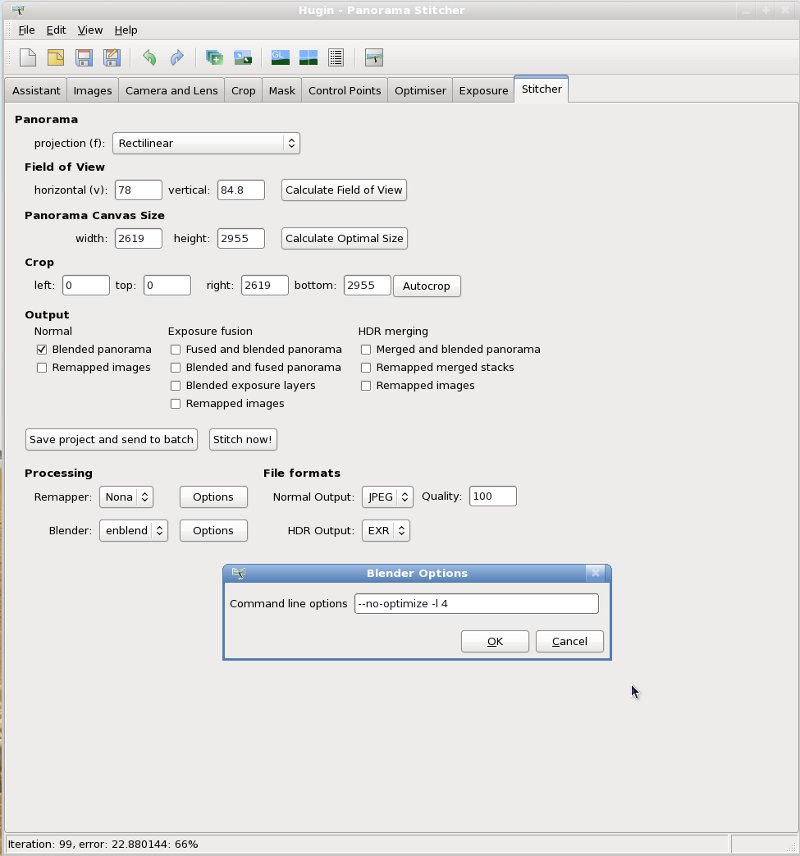Viewport: 800px width, 856px height.
Task: Select the Stitcher tab
Action: pos(542,89)
